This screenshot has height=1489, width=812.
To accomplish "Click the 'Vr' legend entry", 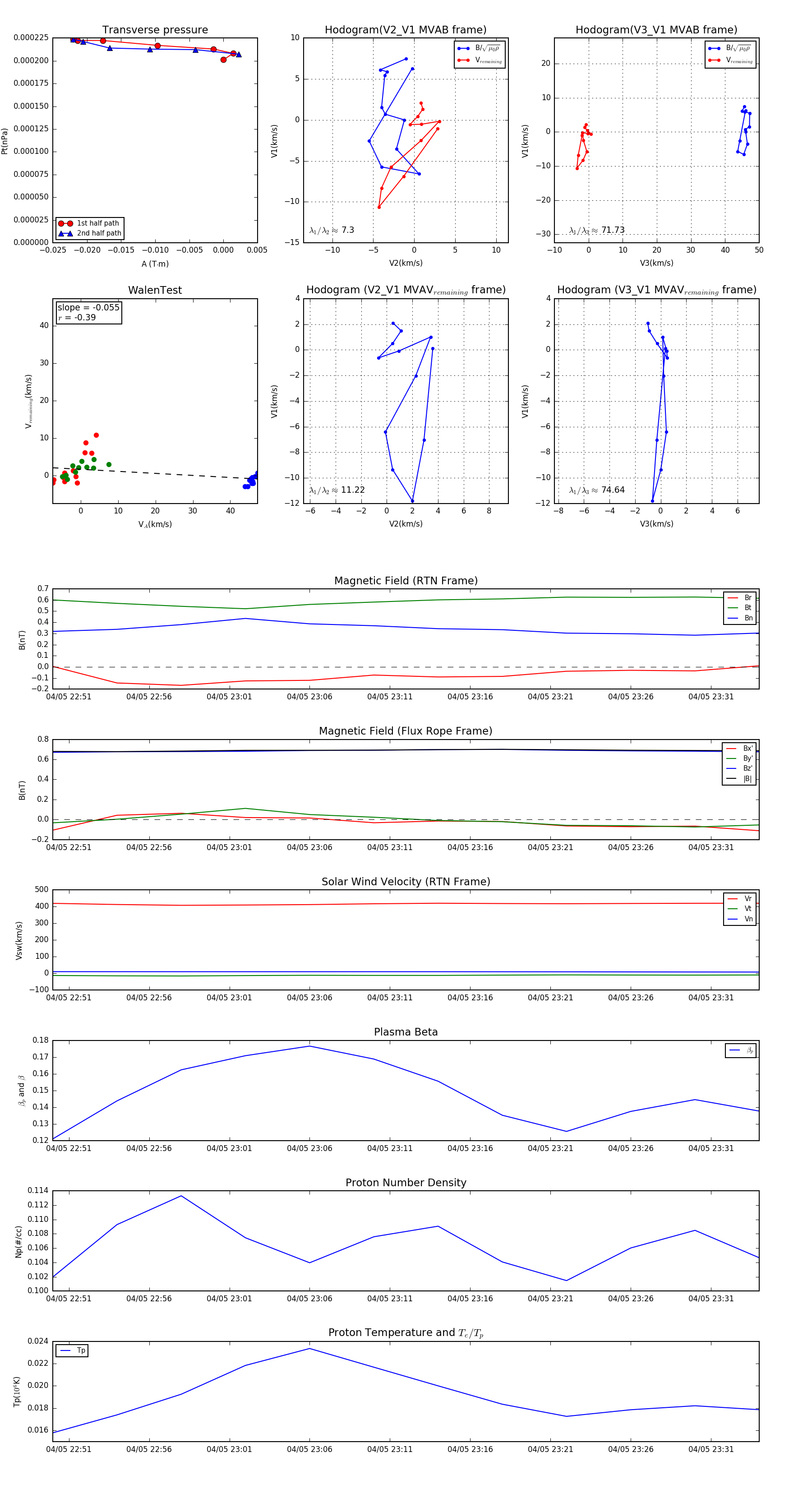I will [740, 899].
